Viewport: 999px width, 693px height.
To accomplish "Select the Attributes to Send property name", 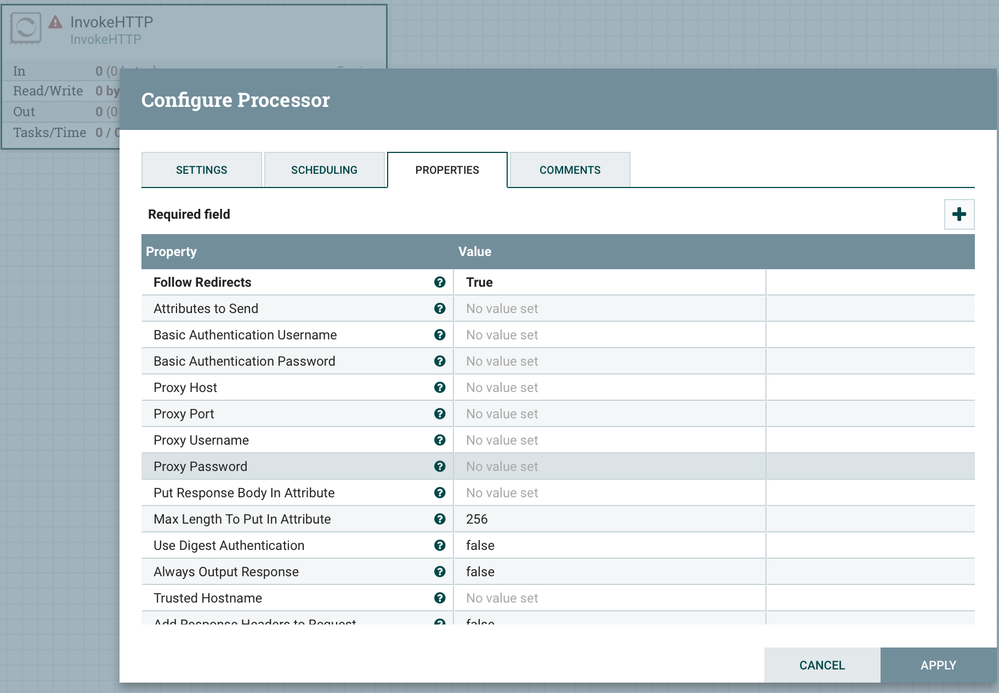I will coord(206,308).
